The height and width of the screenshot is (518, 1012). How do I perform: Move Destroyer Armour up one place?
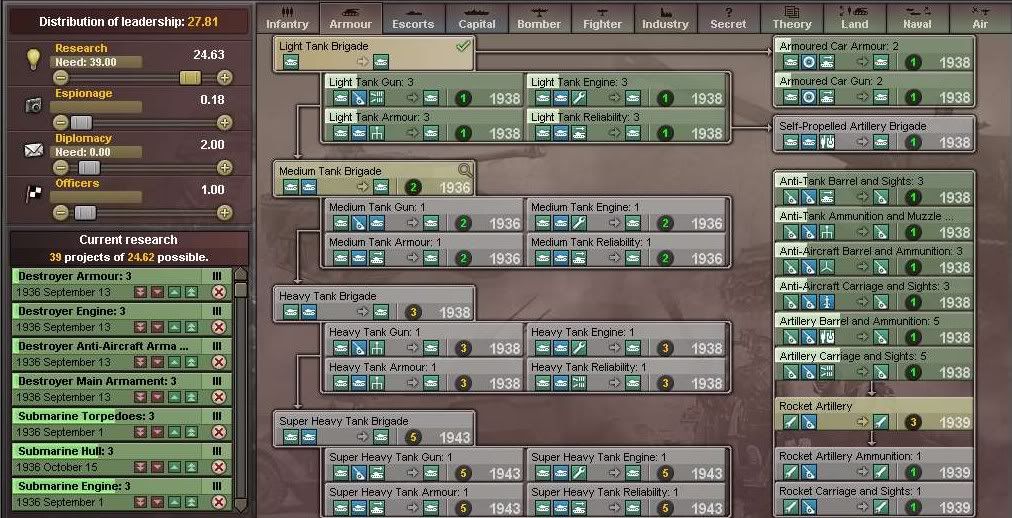pyautogui.click(x=174, y=292)
